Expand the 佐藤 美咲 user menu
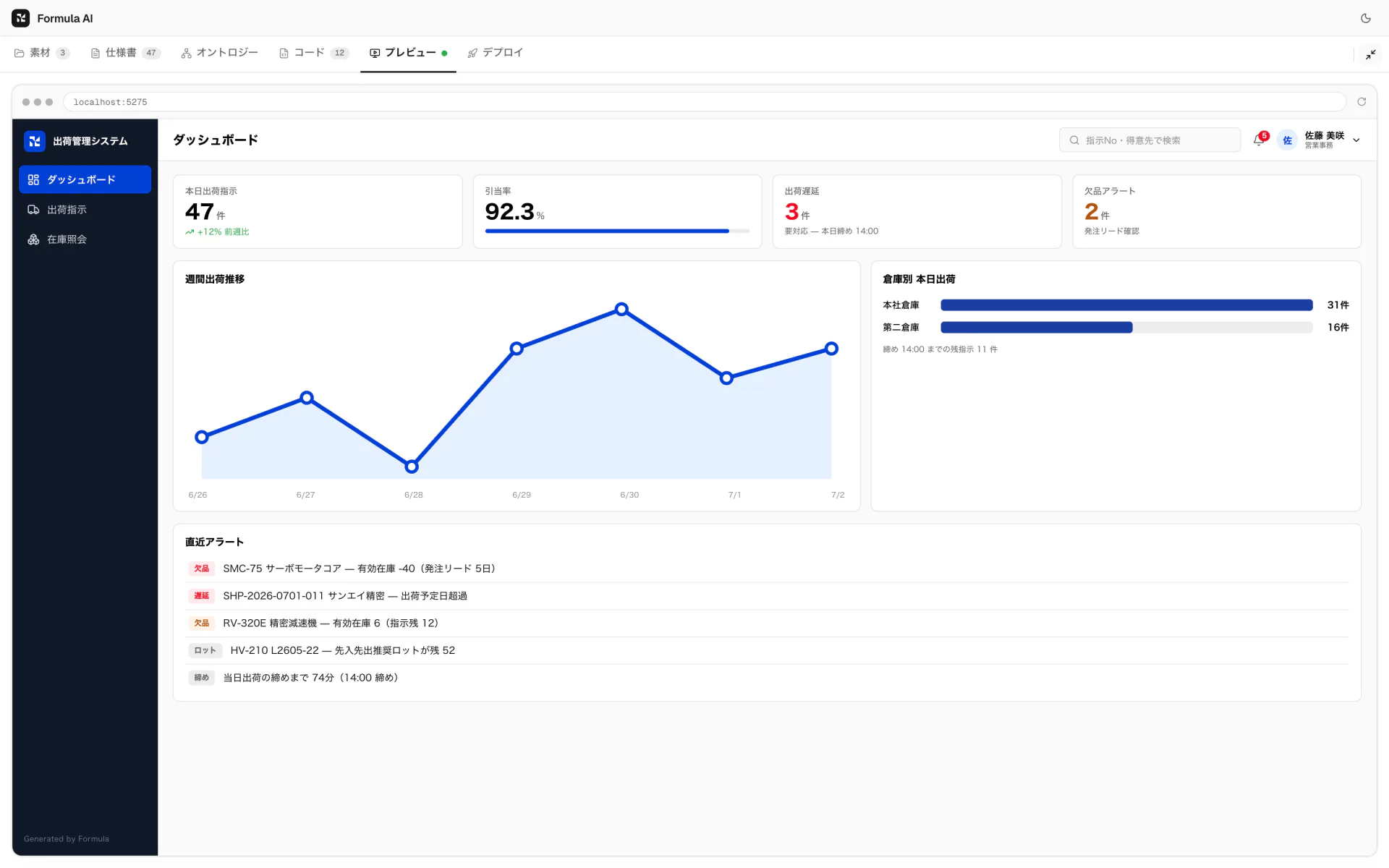 pyautogui.click(x=1356, y=140)
